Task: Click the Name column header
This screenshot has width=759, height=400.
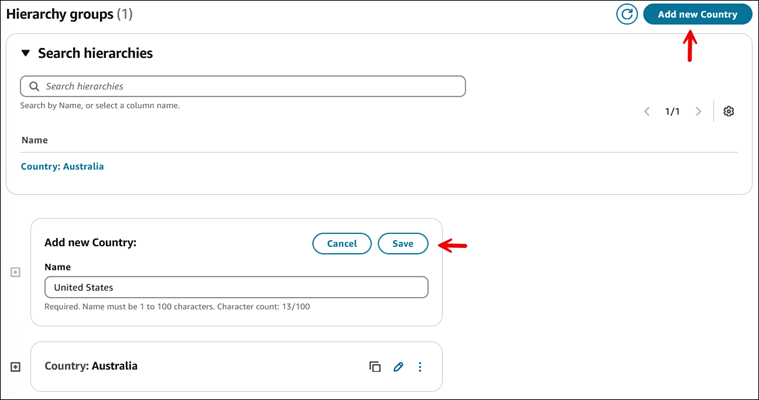Action: pos(35,140)
